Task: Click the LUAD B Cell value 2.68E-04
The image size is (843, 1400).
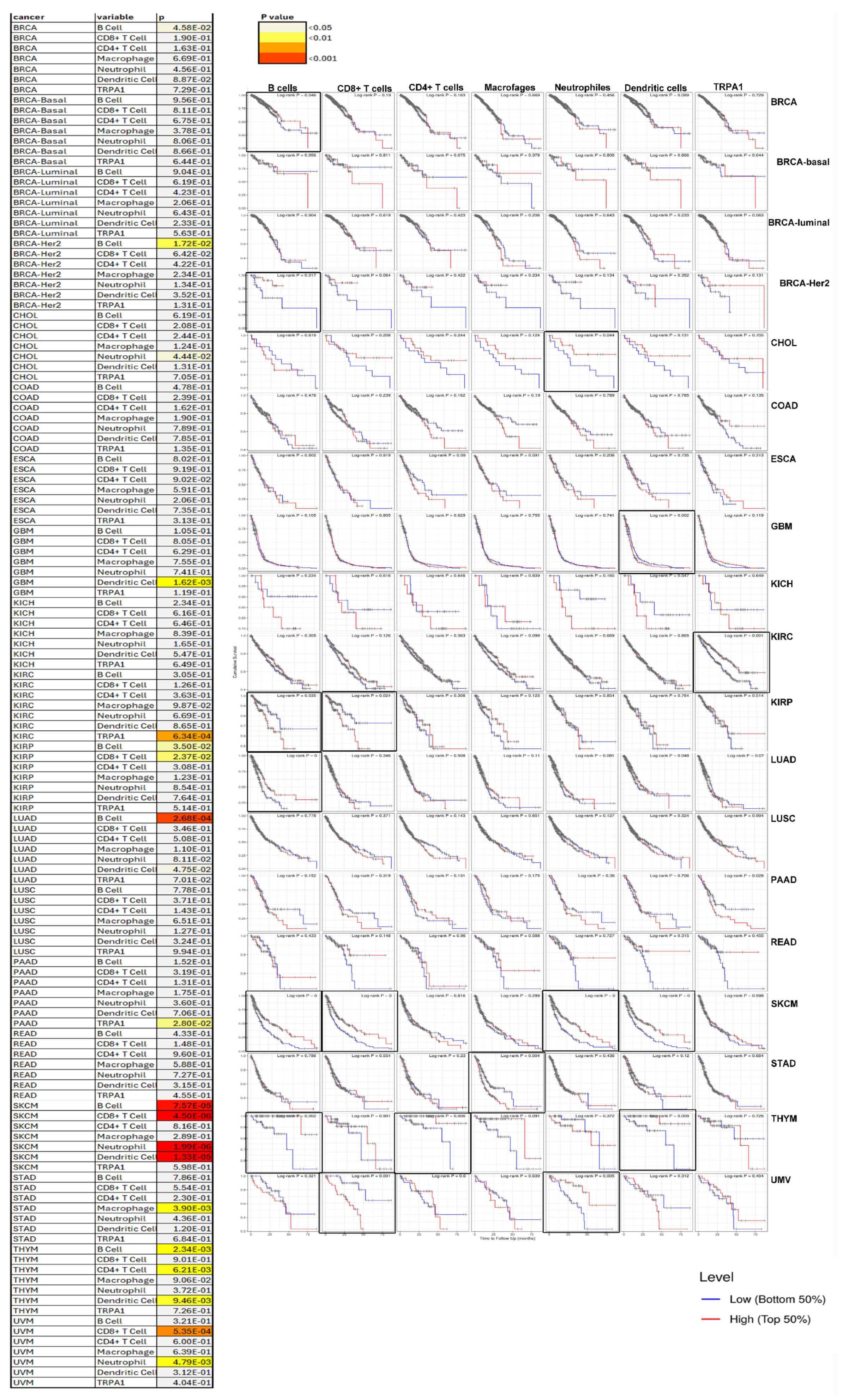Action: pos(185,818)
